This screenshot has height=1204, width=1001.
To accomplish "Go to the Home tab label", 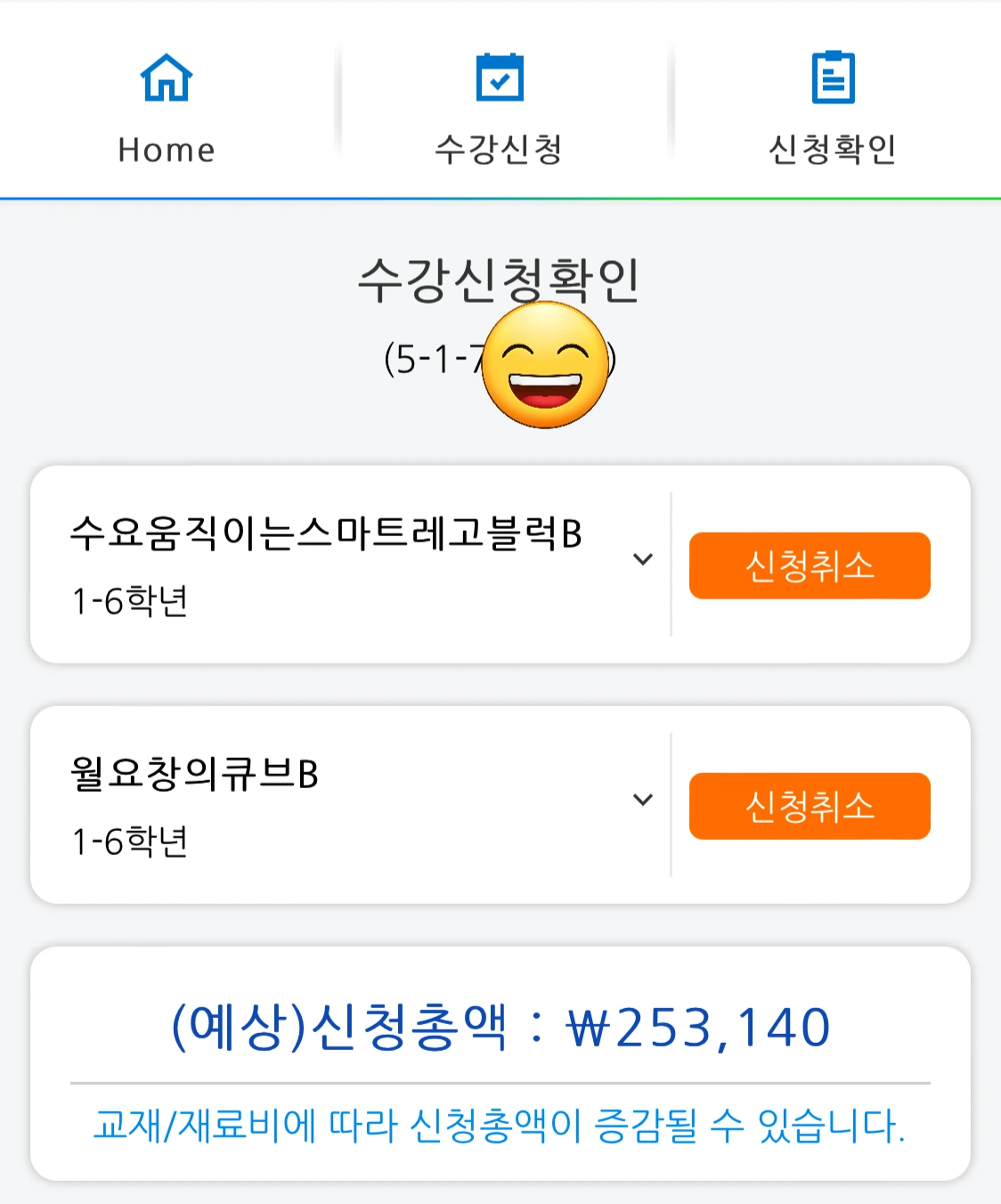I will pyautogui.click(x=167, y=150).
